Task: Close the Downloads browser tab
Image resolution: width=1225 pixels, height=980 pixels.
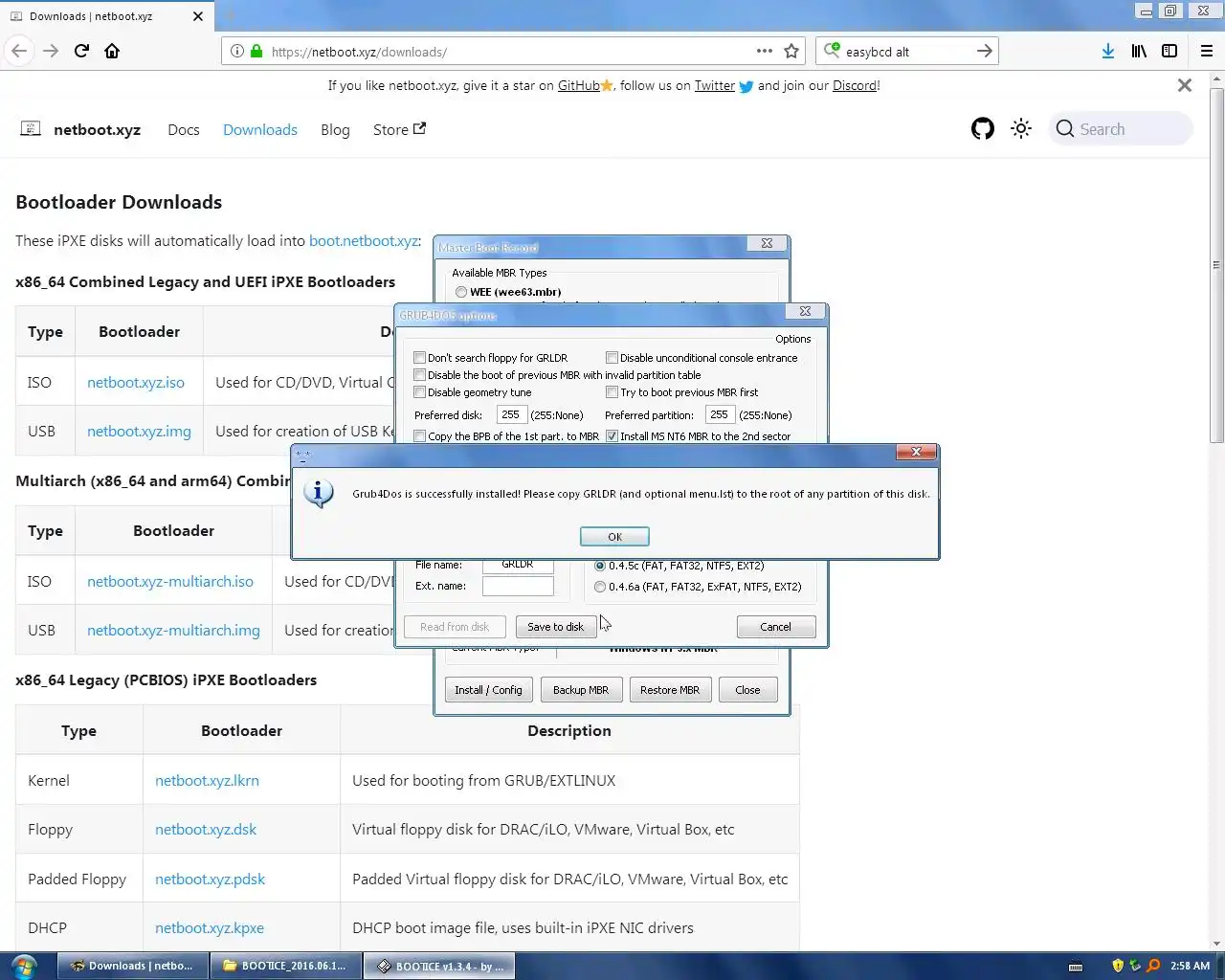Action: [x=198, y=16]
